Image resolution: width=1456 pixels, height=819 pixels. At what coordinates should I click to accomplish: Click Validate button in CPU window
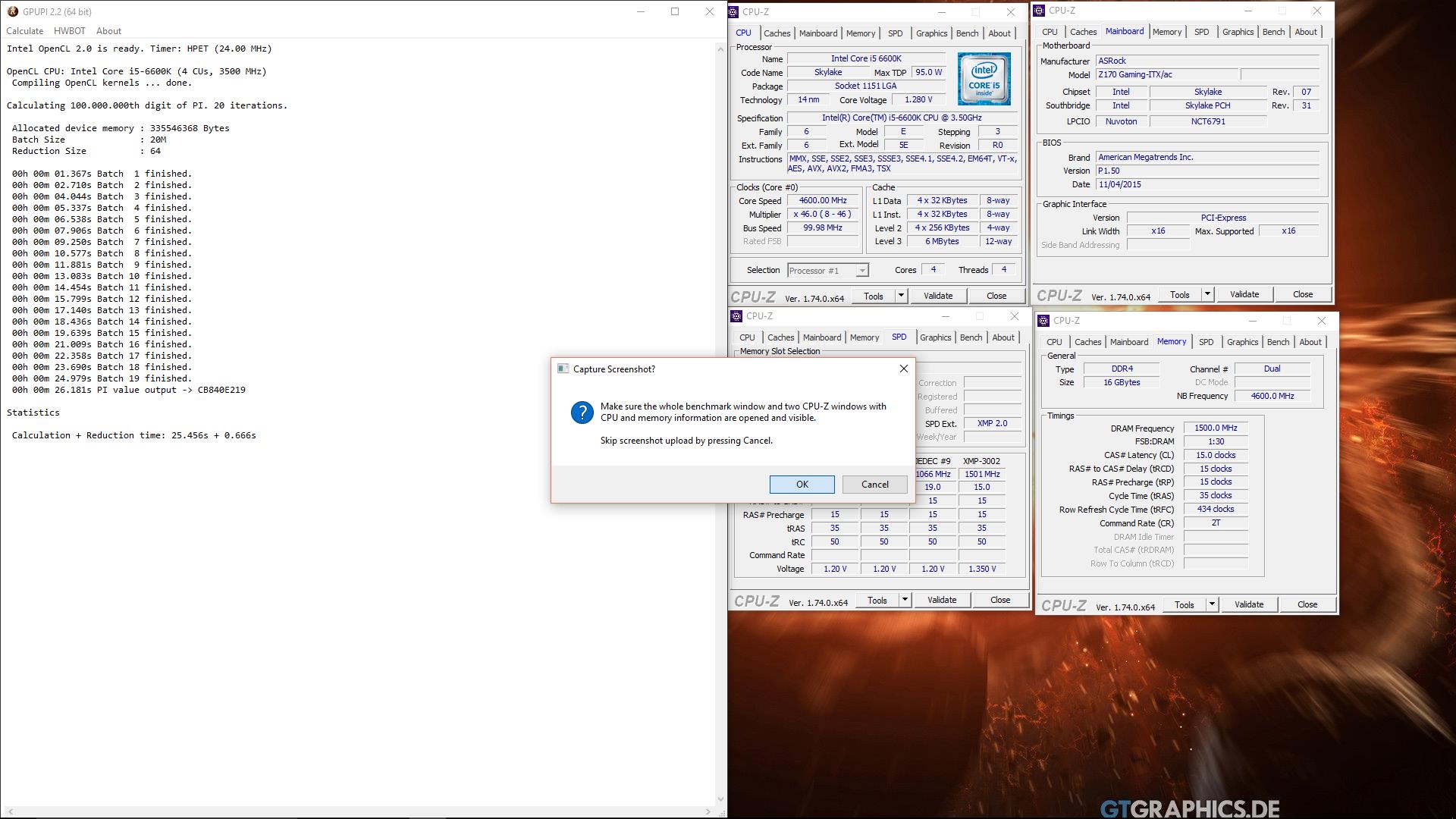pyautogui.click(x=938, y=296)
